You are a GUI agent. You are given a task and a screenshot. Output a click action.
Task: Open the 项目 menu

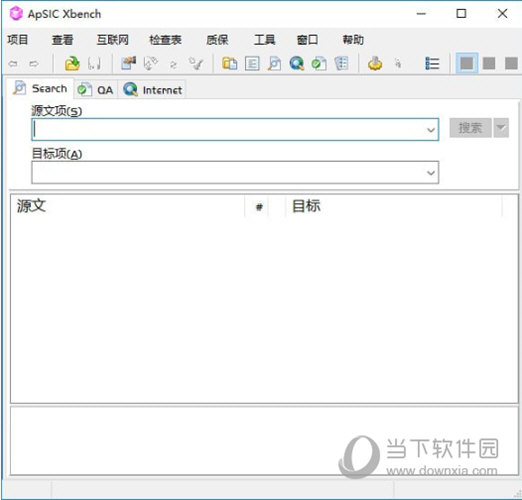click(18, 40)
